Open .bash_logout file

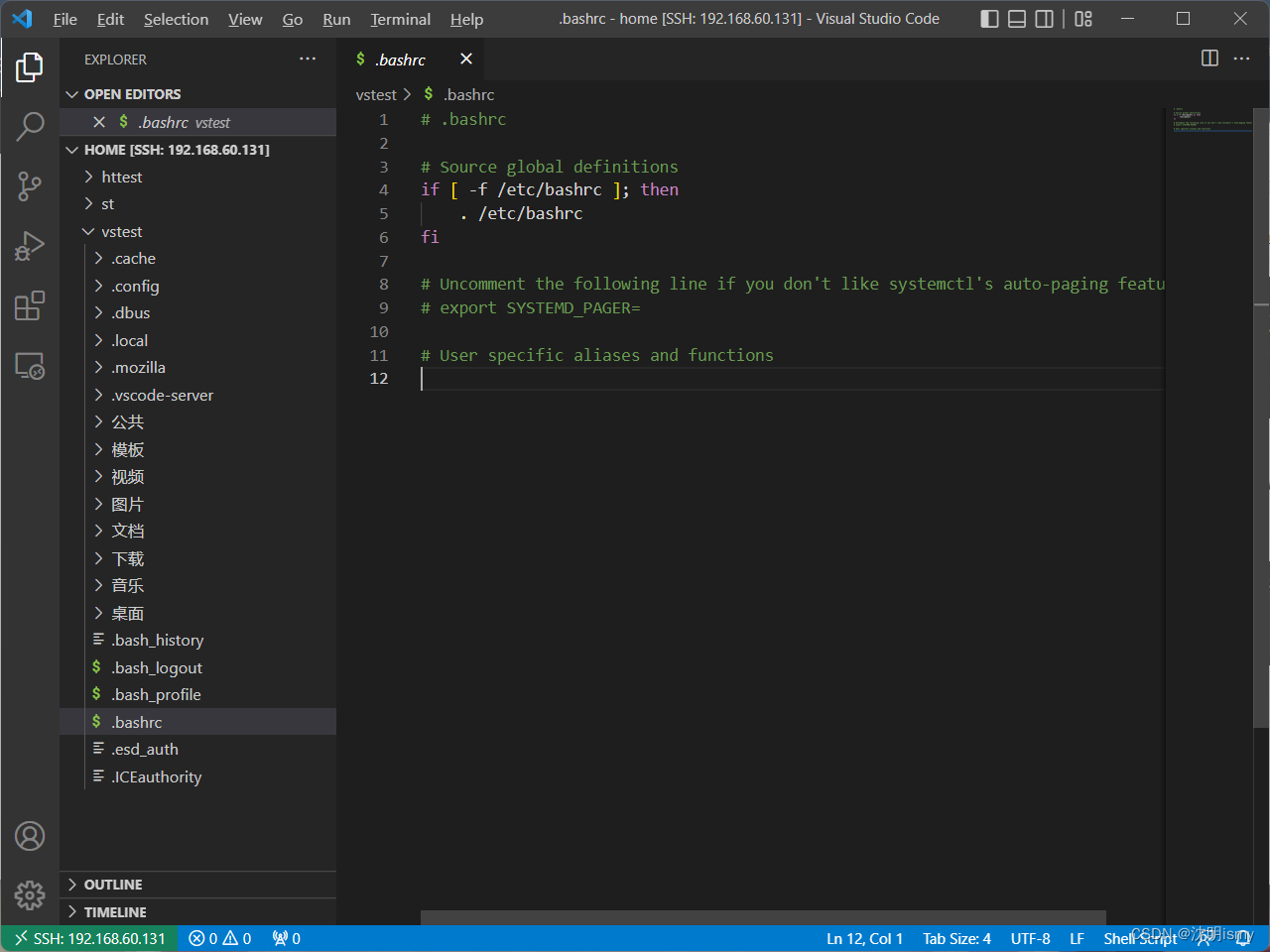click(x=197, y=667)
